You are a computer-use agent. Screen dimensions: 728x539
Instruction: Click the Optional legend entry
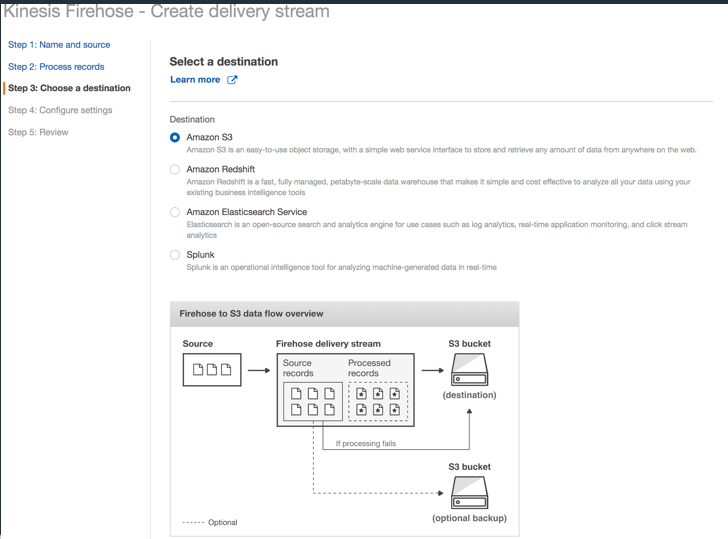pyautogui.click(x=210, y=522)
